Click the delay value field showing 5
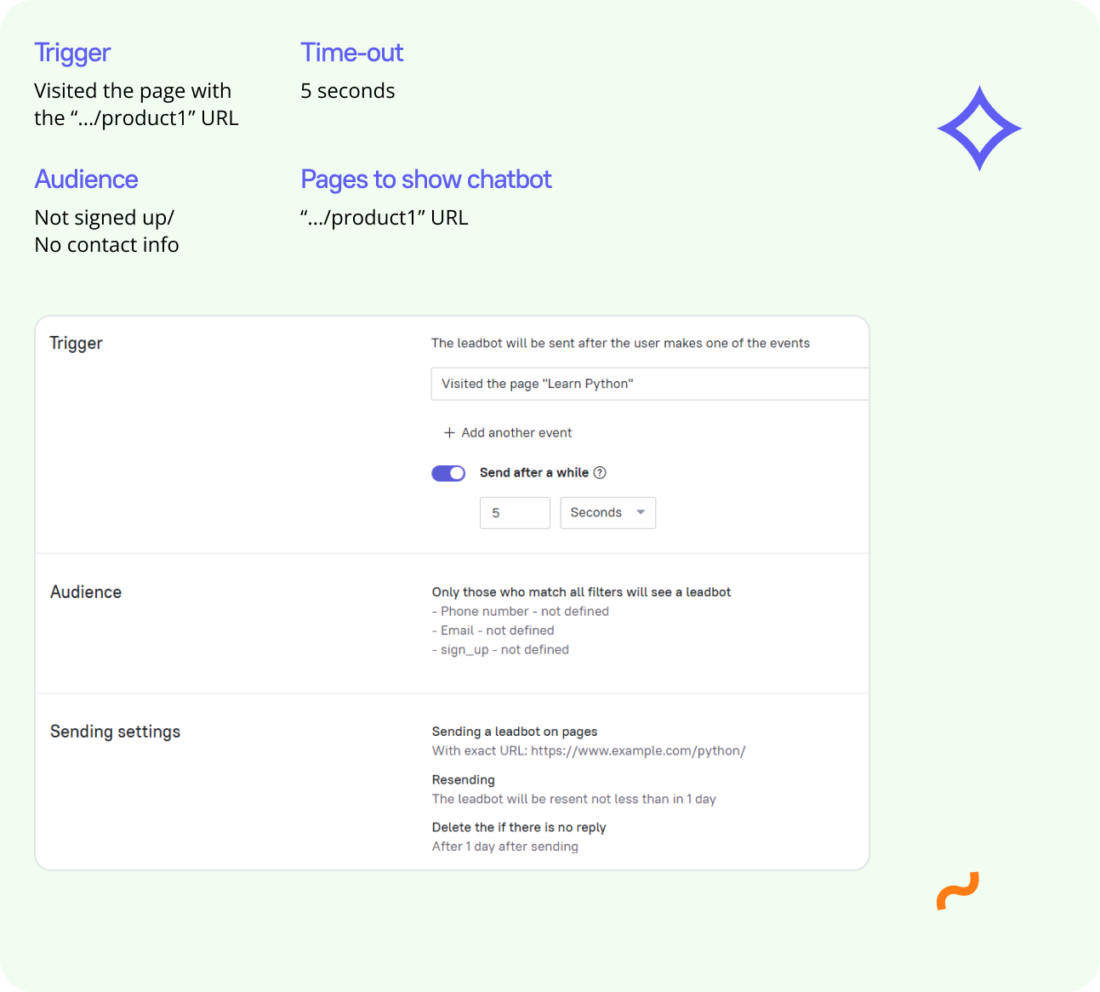This screenshot has width=1100, height=992. [x=514, y=512]
